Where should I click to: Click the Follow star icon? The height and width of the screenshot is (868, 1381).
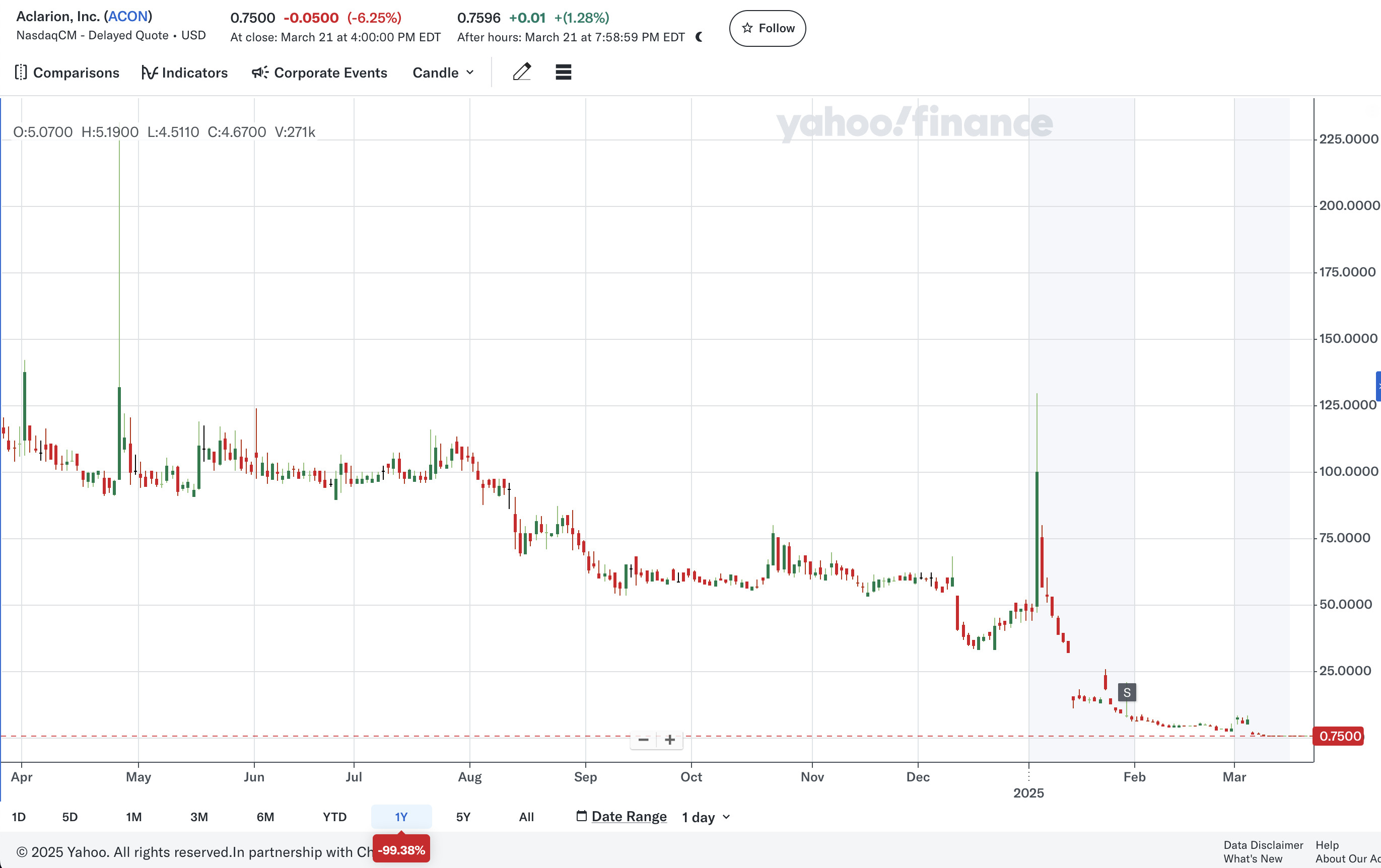(747, 28)
